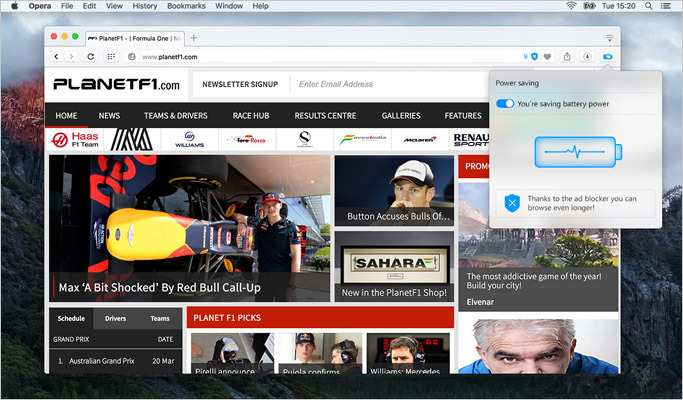
Task: Click the NEWSLETTER SIGNUP label
Action: click(240, 84)
